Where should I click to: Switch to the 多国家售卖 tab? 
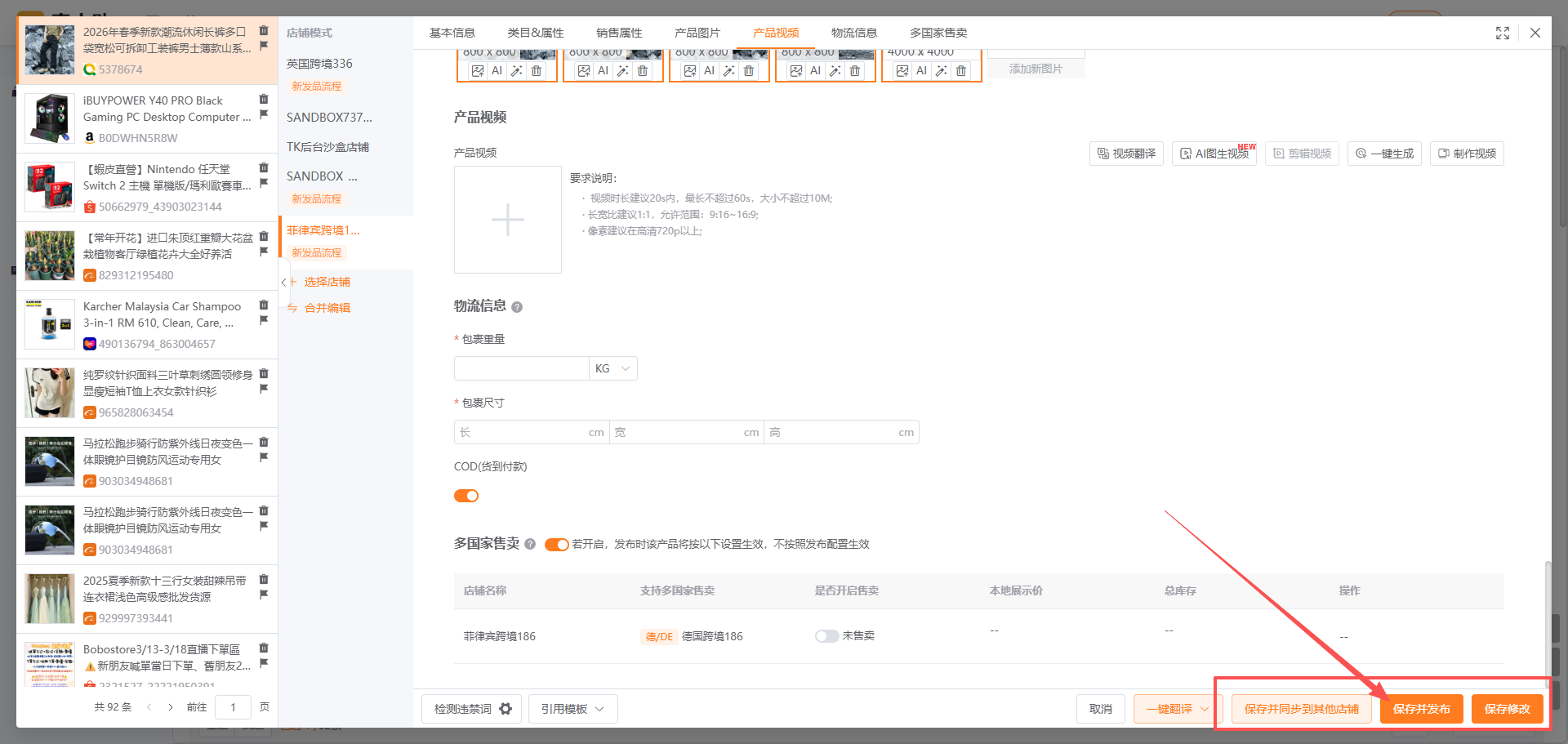click(x=938, y=33)
